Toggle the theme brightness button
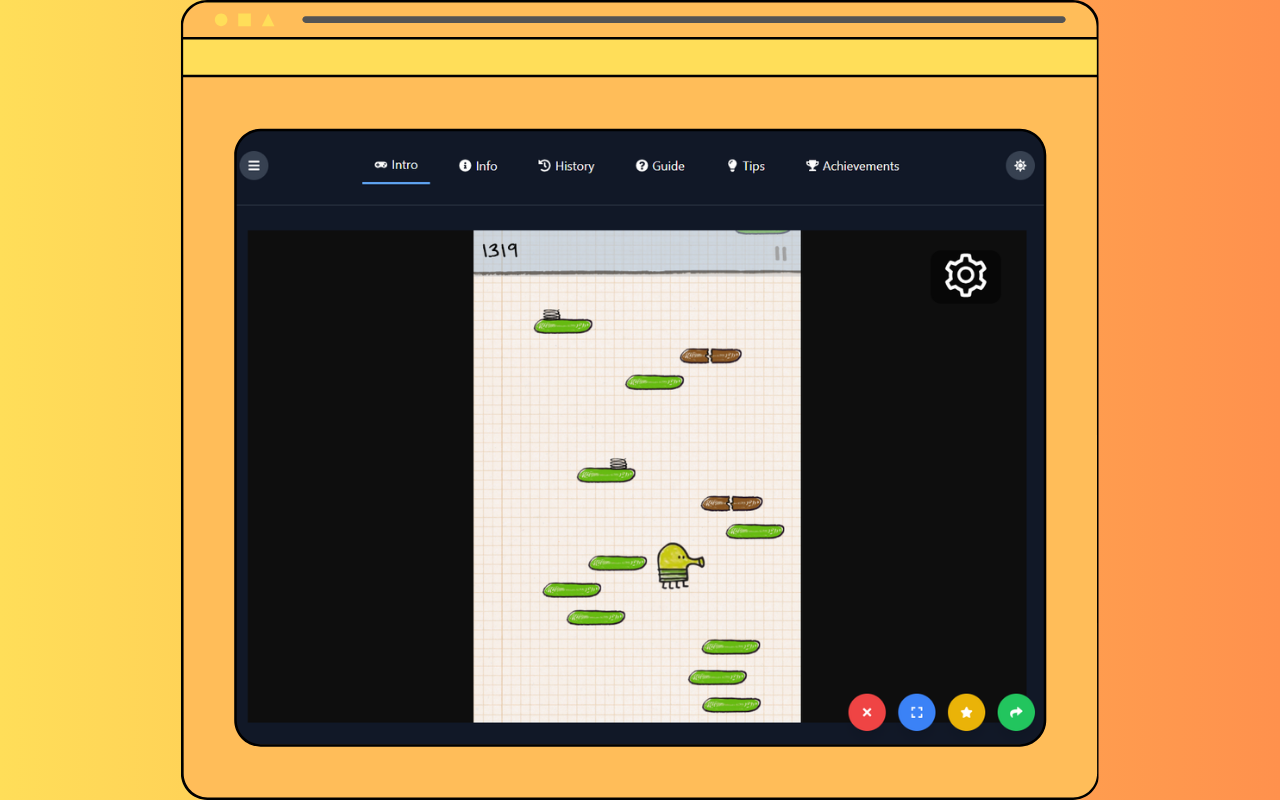This screenshot has height=800, width=1280. click(1020, 166)
